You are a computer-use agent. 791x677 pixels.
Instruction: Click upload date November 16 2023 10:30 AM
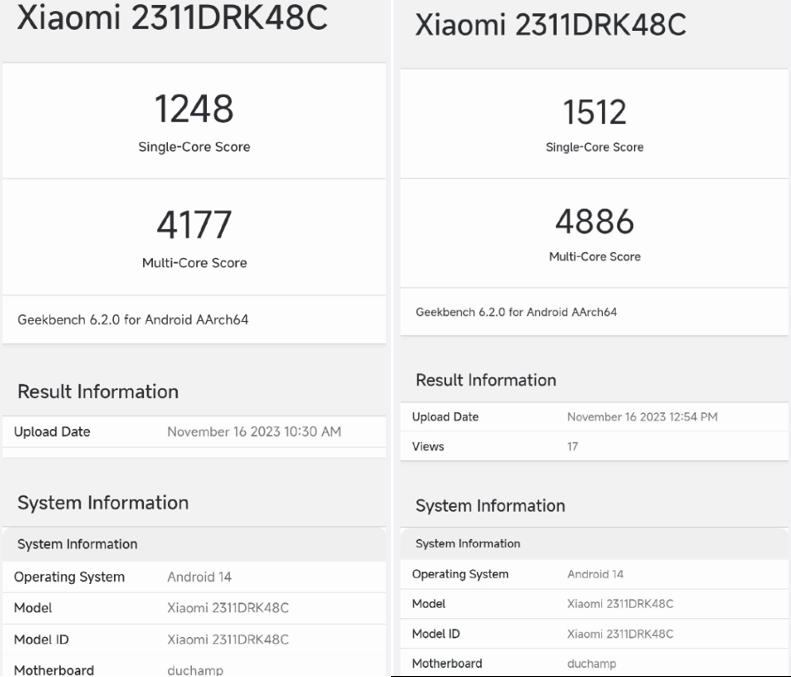click(254, 432)
